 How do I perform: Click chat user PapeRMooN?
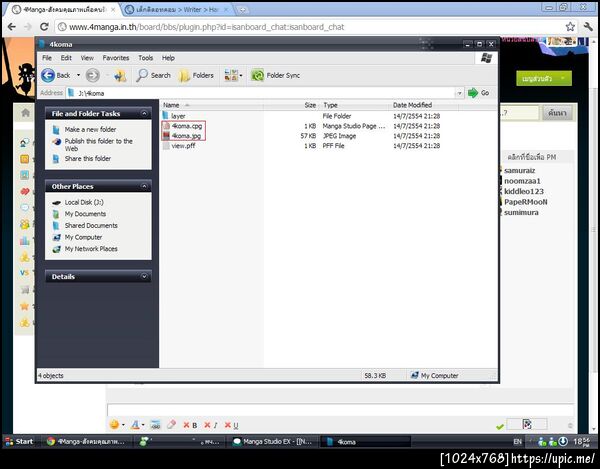[525, 202]
